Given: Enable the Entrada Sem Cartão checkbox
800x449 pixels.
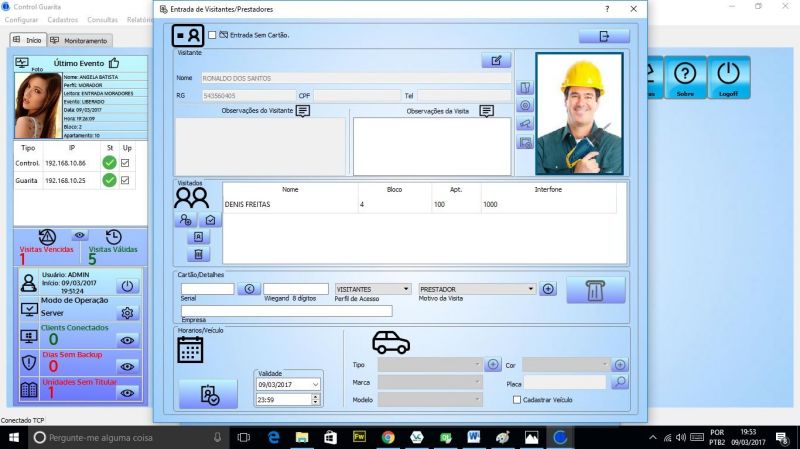Looking at the screenshot, I should (x=212, y=35).
